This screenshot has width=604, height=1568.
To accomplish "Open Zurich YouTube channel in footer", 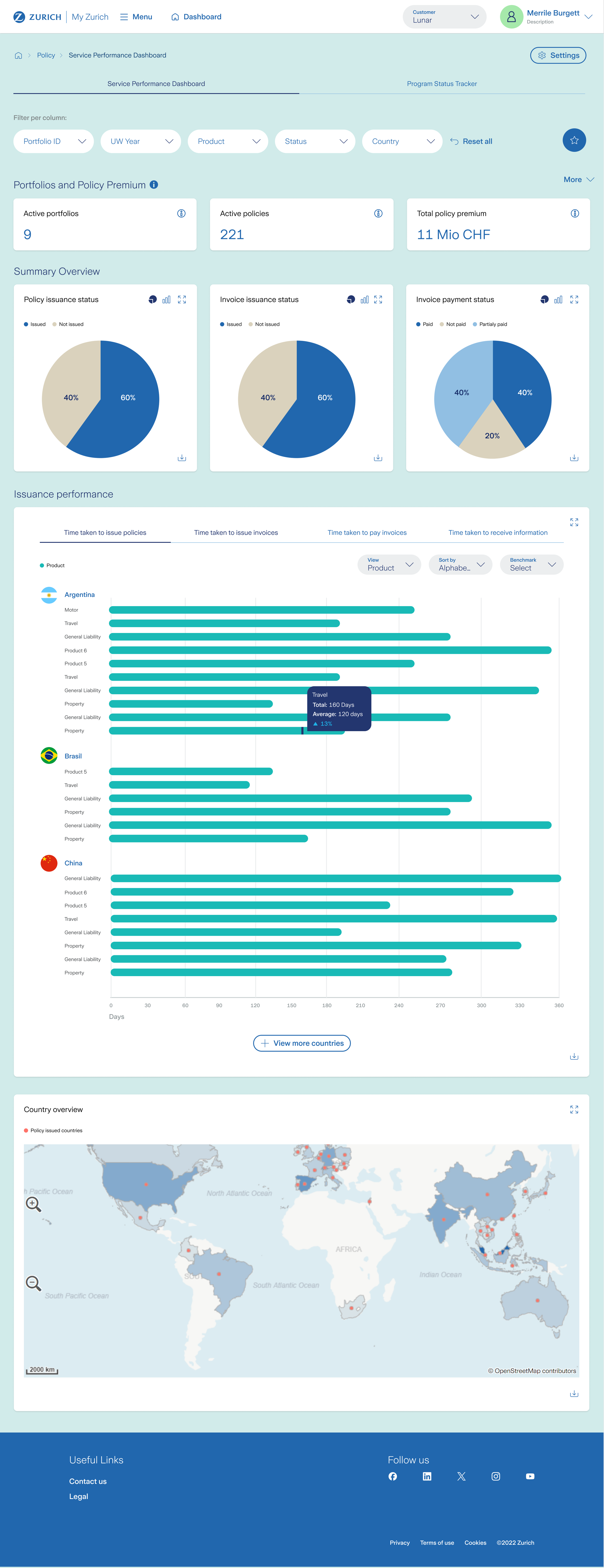I will pyautogui.click(x=530, y=1476).
